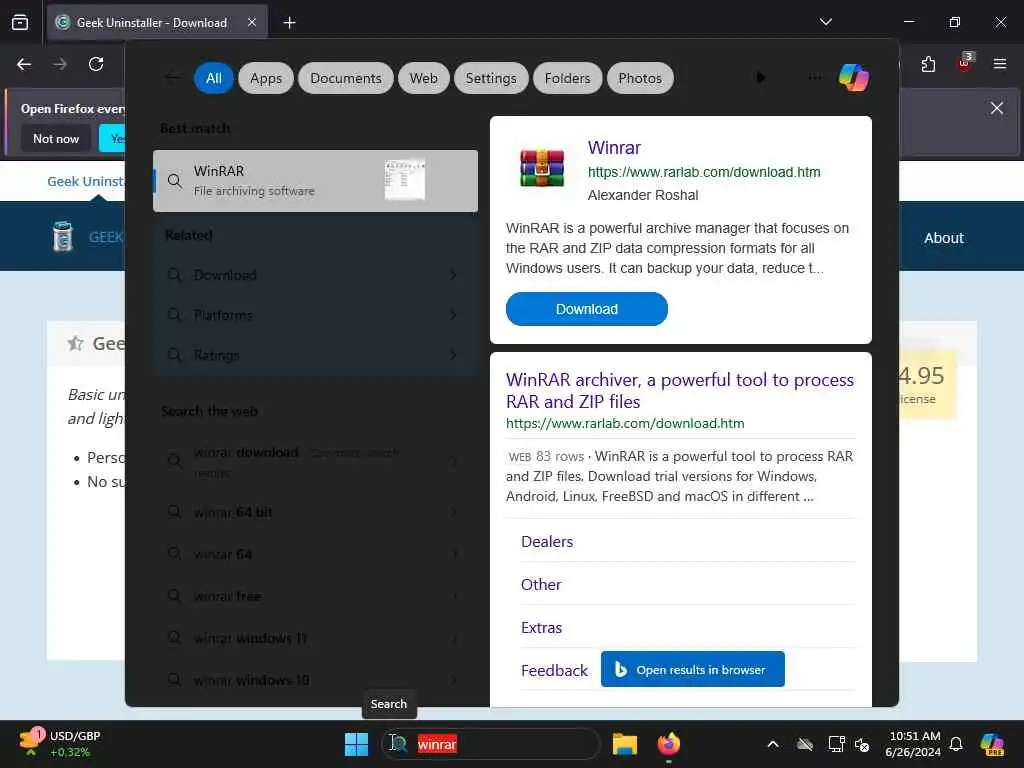
Task: Click the WinRAR screenshot thumbnail
Action: click(x=405, y=179)
